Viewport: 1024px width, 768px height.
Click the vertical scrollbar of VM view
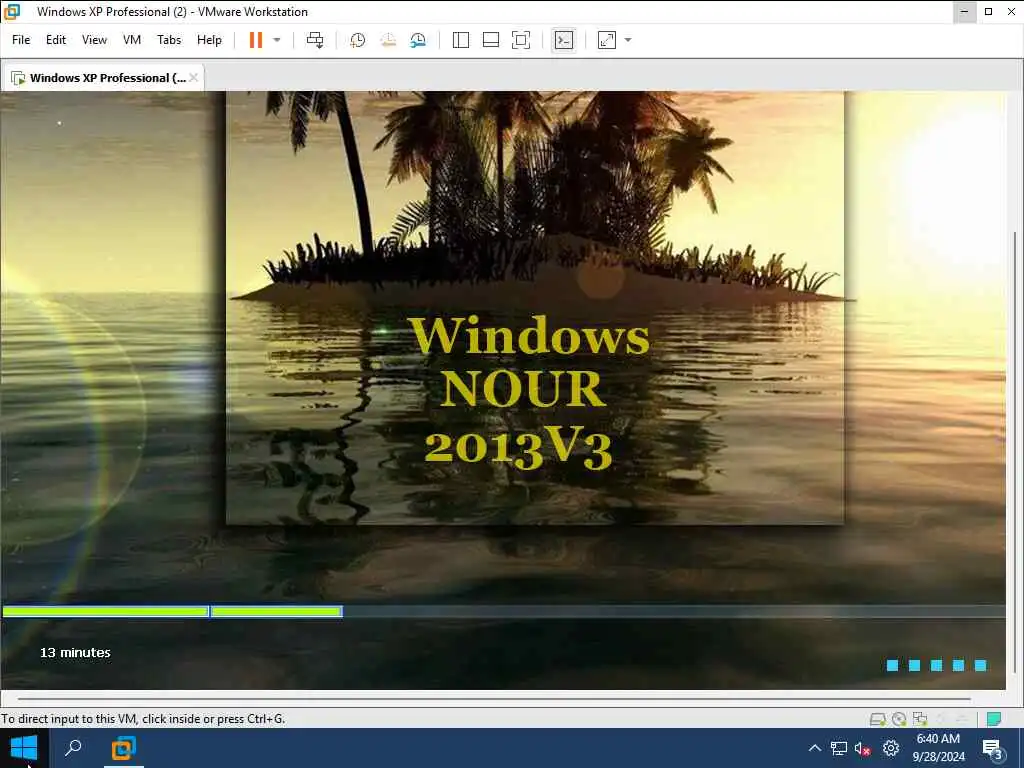pyautogui.click(x=1014, y=451)
